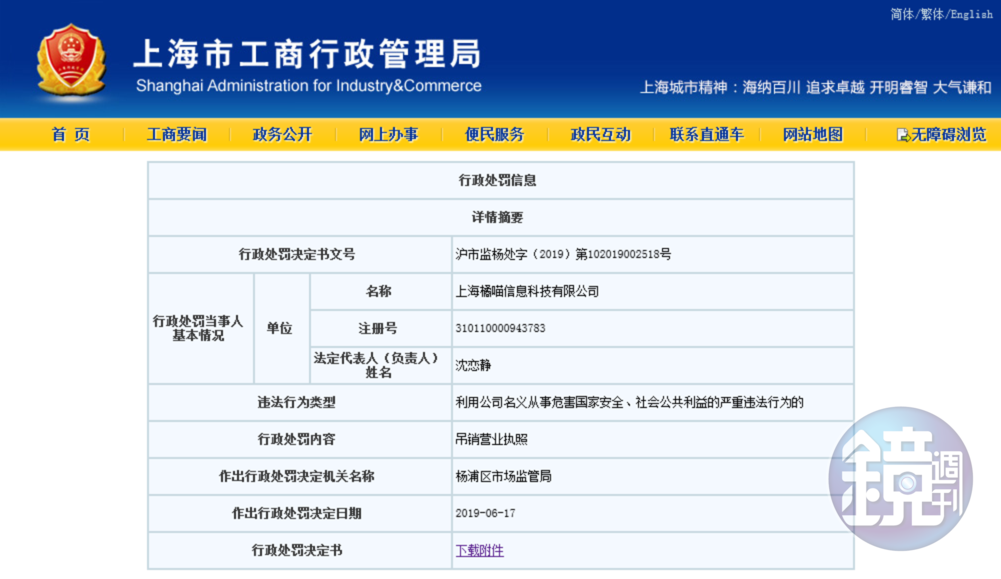Select authority name 杨浦区市场监管局
Image resolution: width=1001 pixels, height=579 pixels.
point(503,476)
